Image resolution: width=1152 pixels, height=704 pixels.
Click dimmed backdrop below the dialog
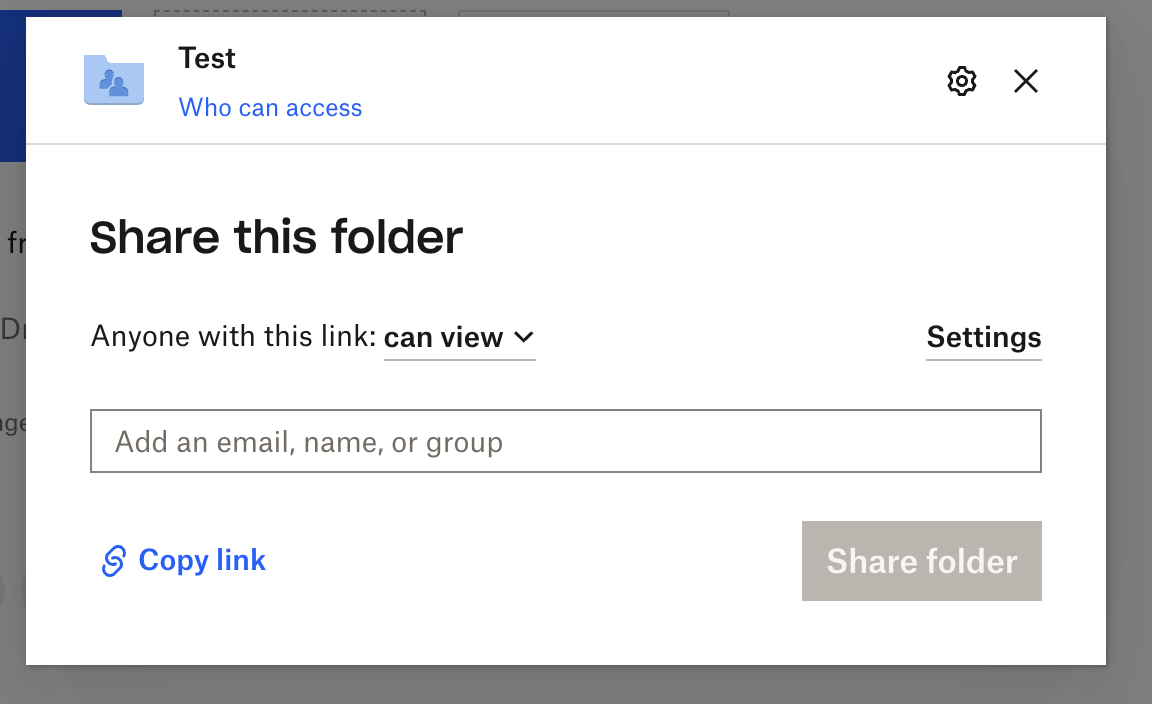pyautogui.click(x=576, y=686)
